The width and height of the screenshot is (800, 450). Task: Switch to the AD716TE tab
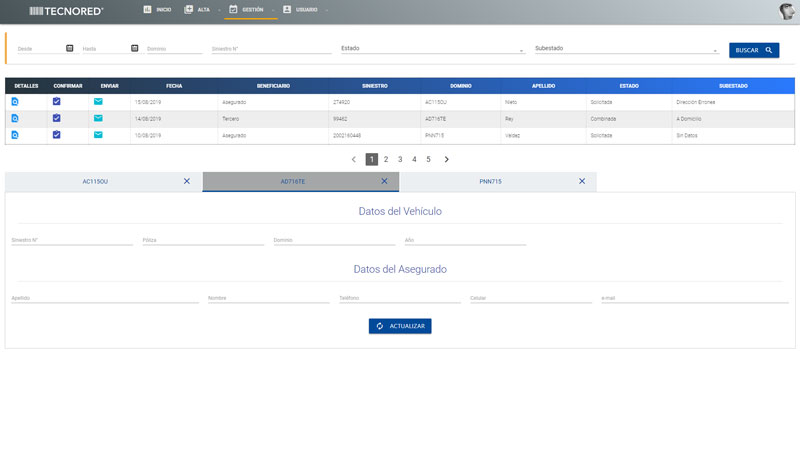tap(292, 181)
